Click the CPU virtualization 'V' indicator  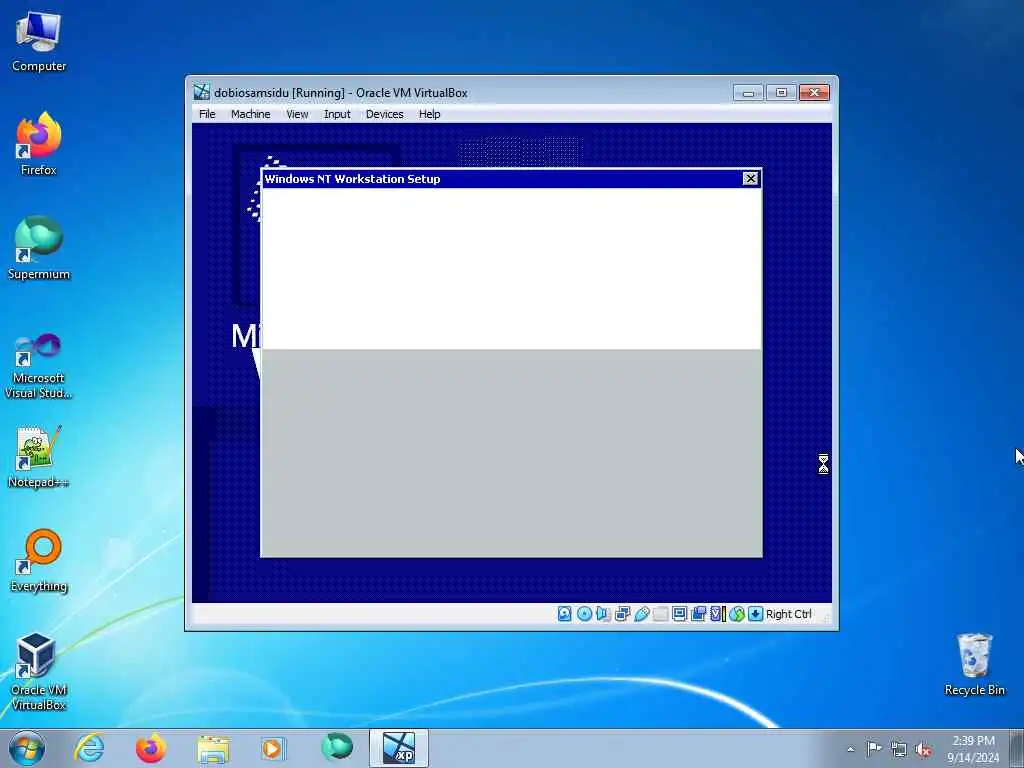coord(717,614)
